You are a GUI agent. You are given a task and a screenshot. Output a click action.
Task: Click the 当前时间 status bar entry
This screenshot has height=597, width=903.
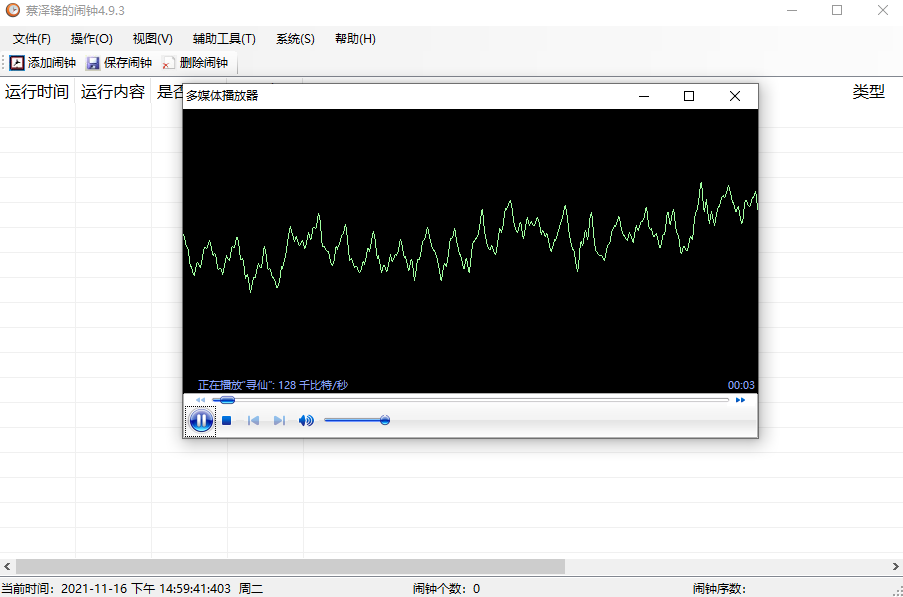pyautogui.click(x=132, y=588)
